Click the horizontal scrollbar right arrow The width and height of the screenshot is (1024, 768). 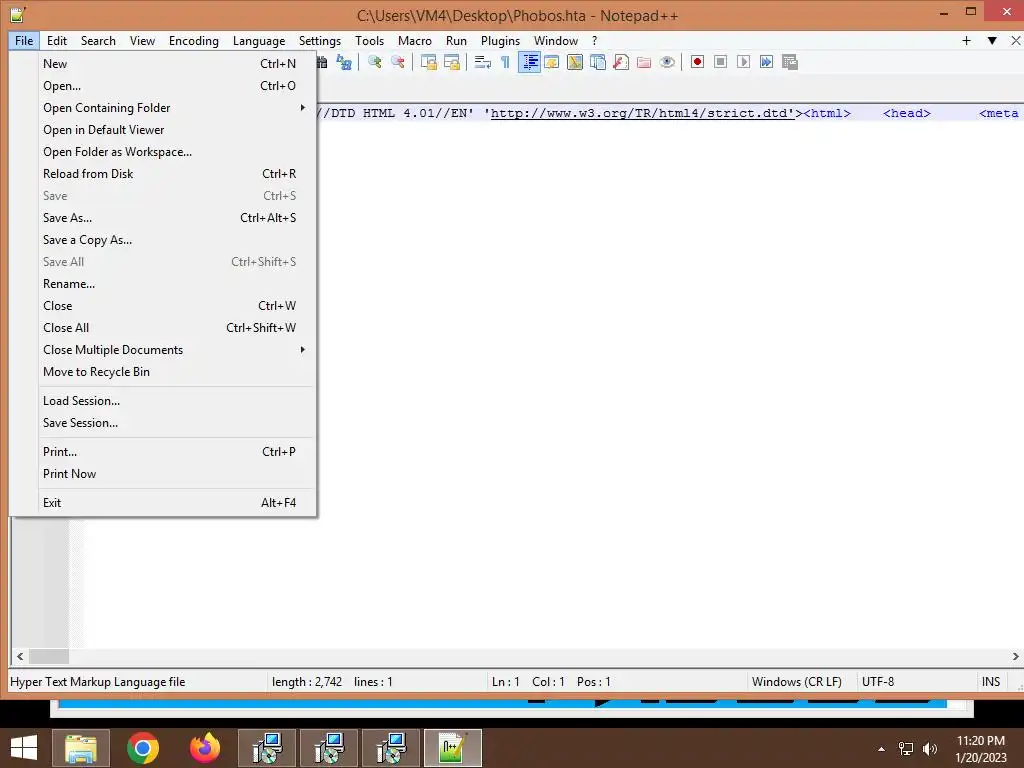(1016, 656)
